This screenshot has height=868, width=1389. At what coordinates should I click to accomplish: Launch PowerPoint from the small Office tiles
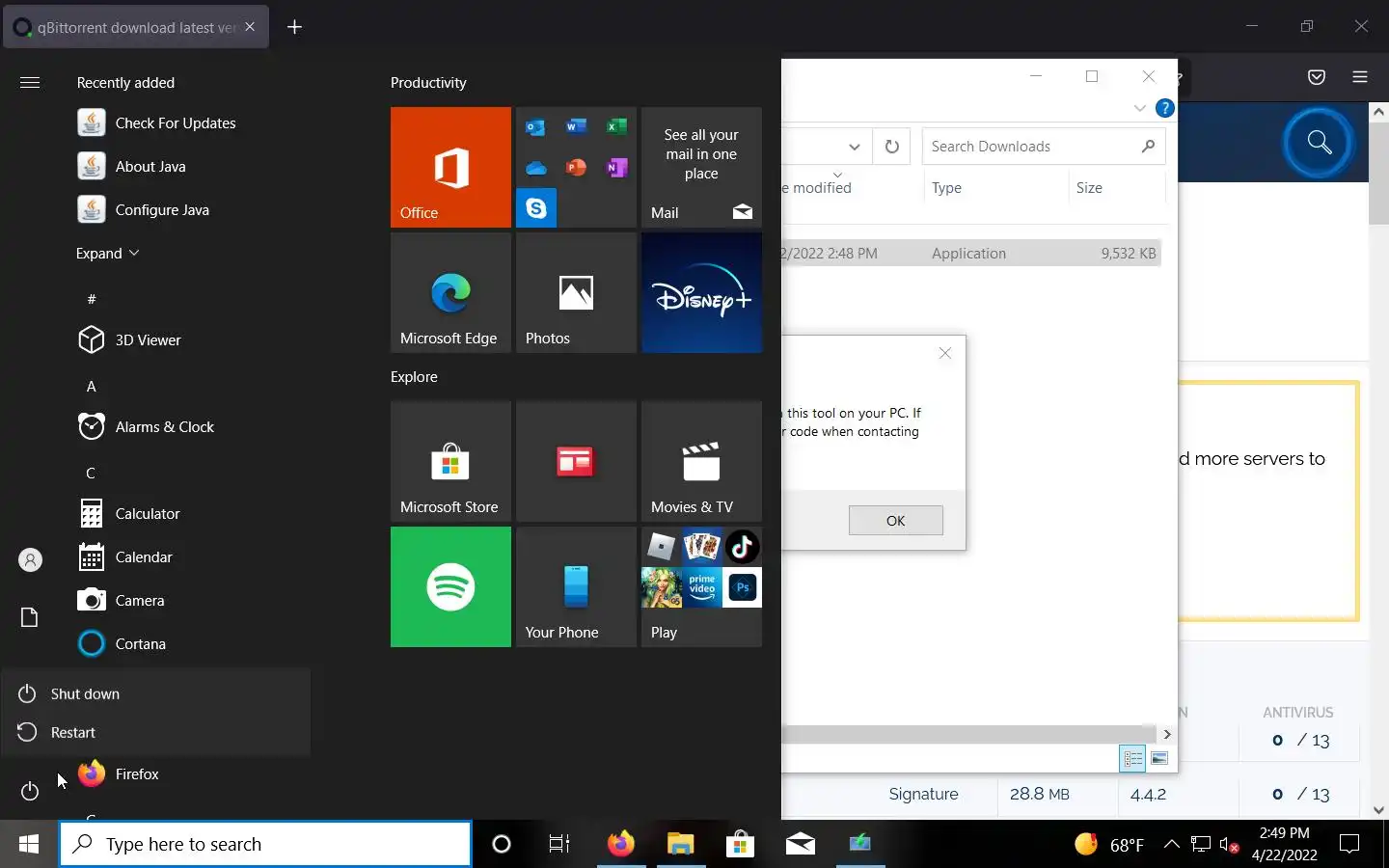pos(577,168)
